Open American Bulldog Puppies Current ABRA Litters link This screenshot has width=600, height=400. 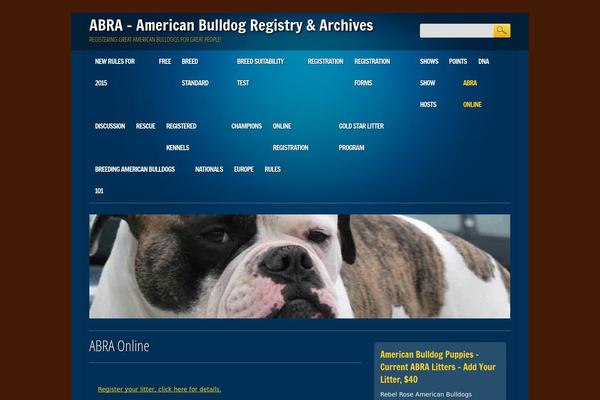point(438,367)
